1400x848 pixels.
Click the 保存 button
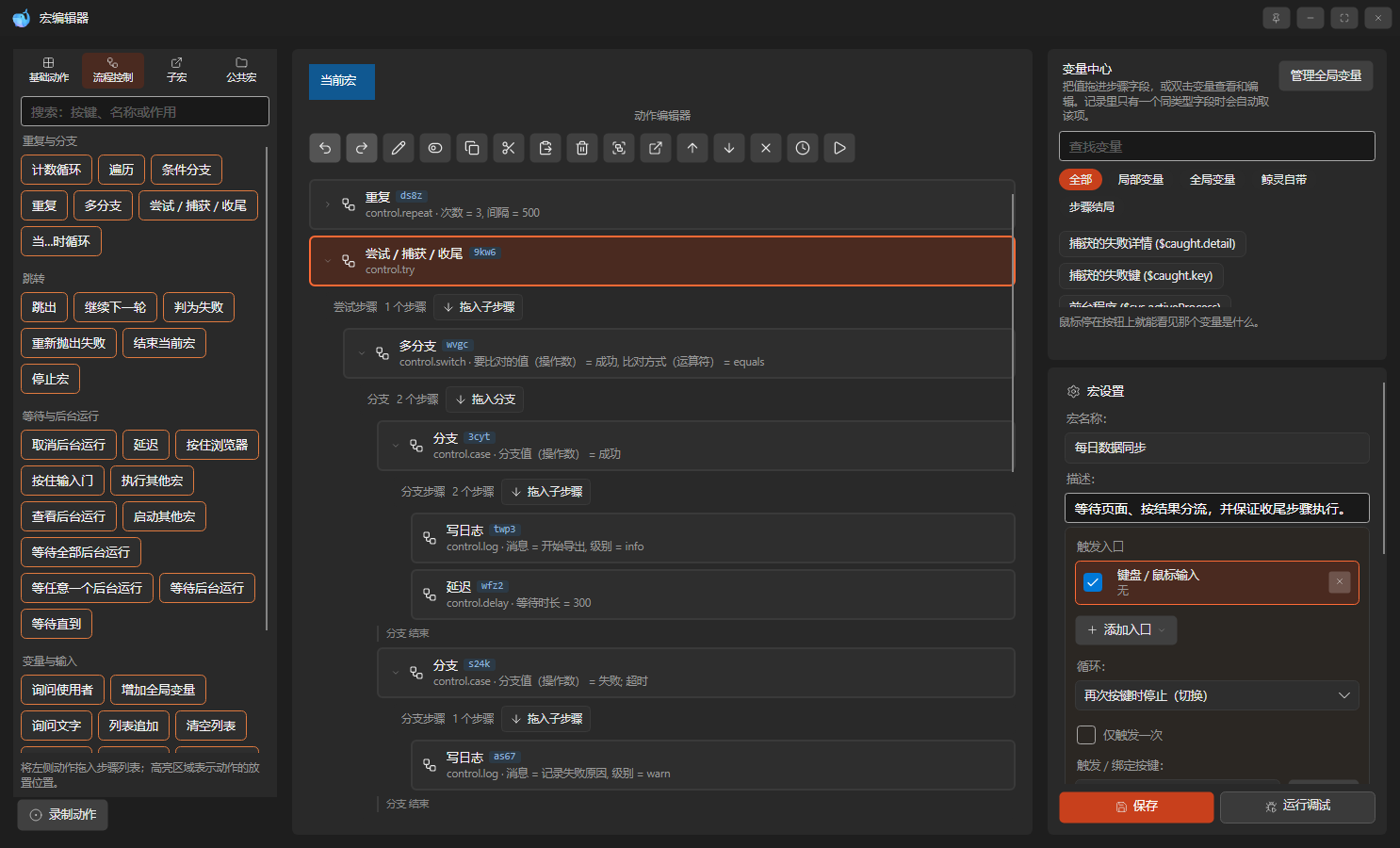[1136, 807]
